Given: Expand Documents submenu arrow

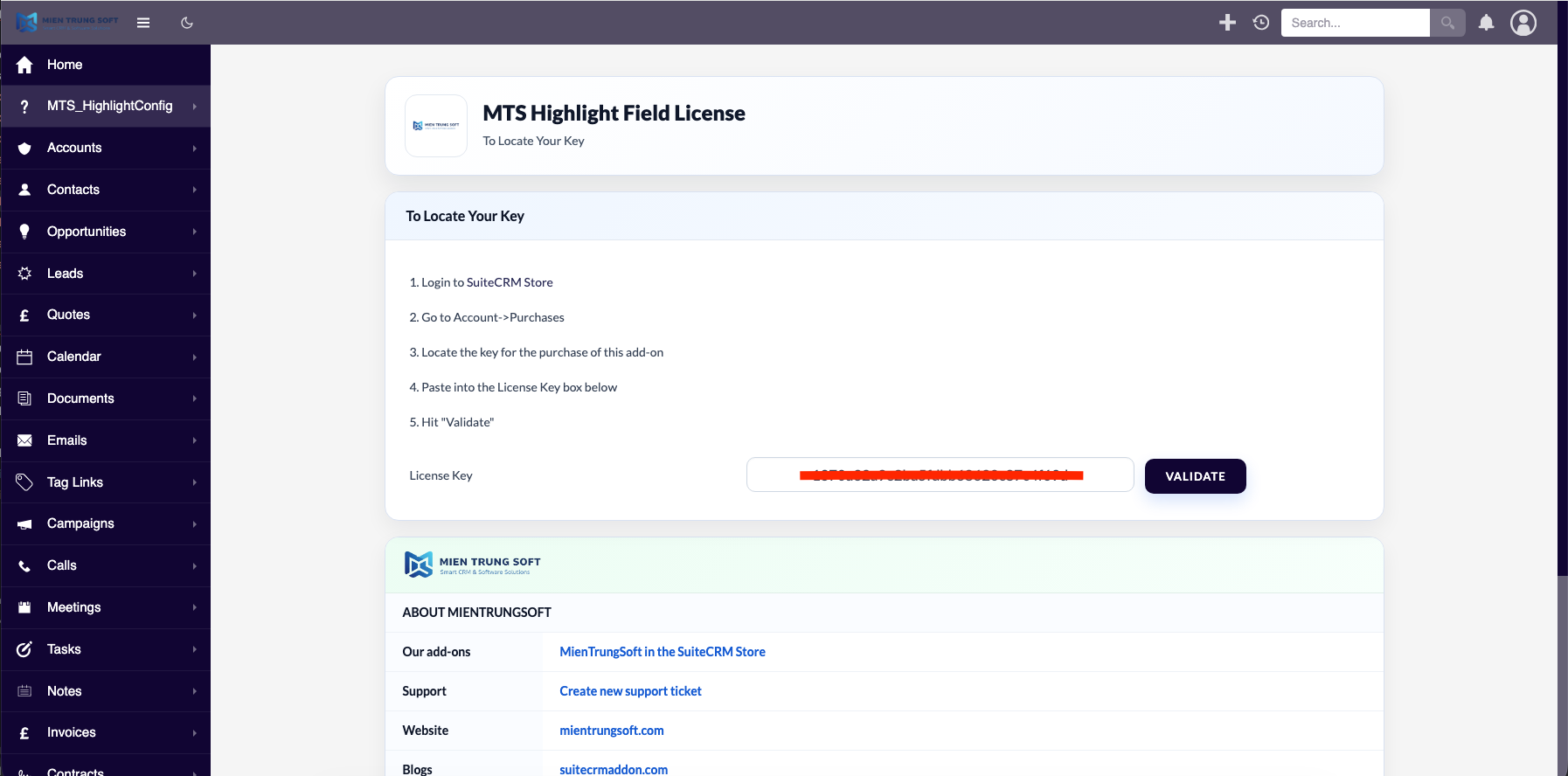Looking at the screenshot, I should [195, 398].
